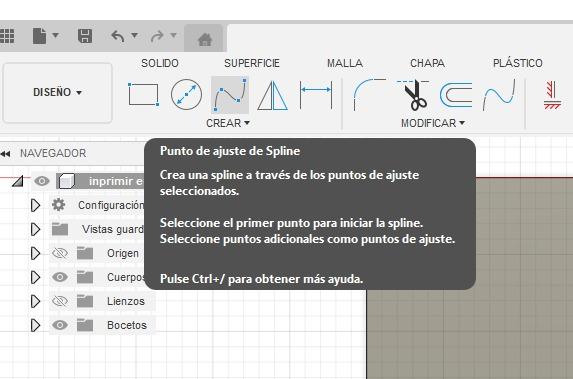Select the Bocetos tree item
This screenshot has width=573, height=379.
click(127, 325)
